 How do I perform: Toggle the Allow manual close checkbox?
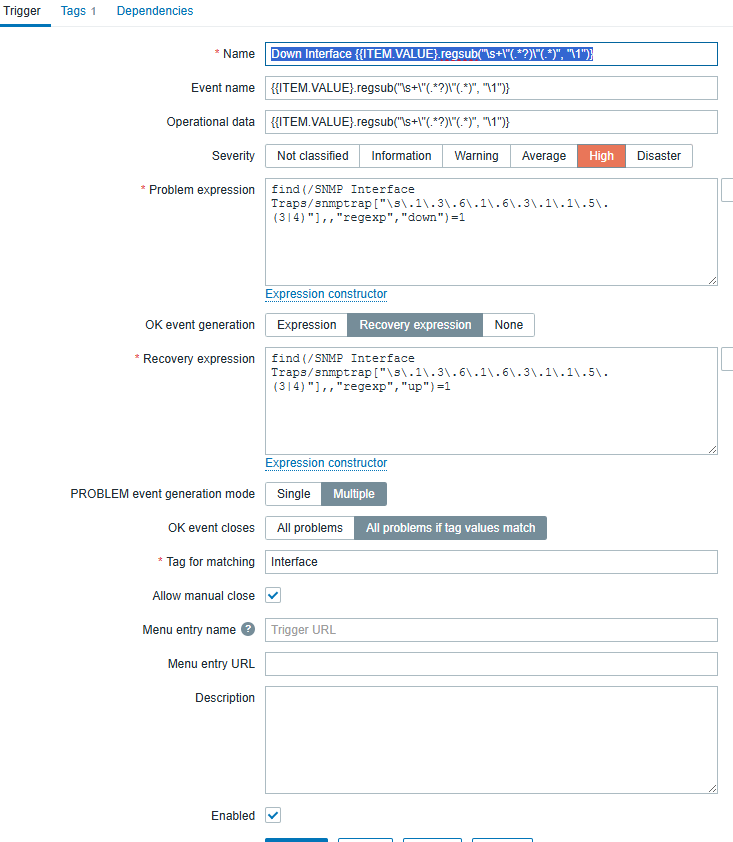(273, 595)
